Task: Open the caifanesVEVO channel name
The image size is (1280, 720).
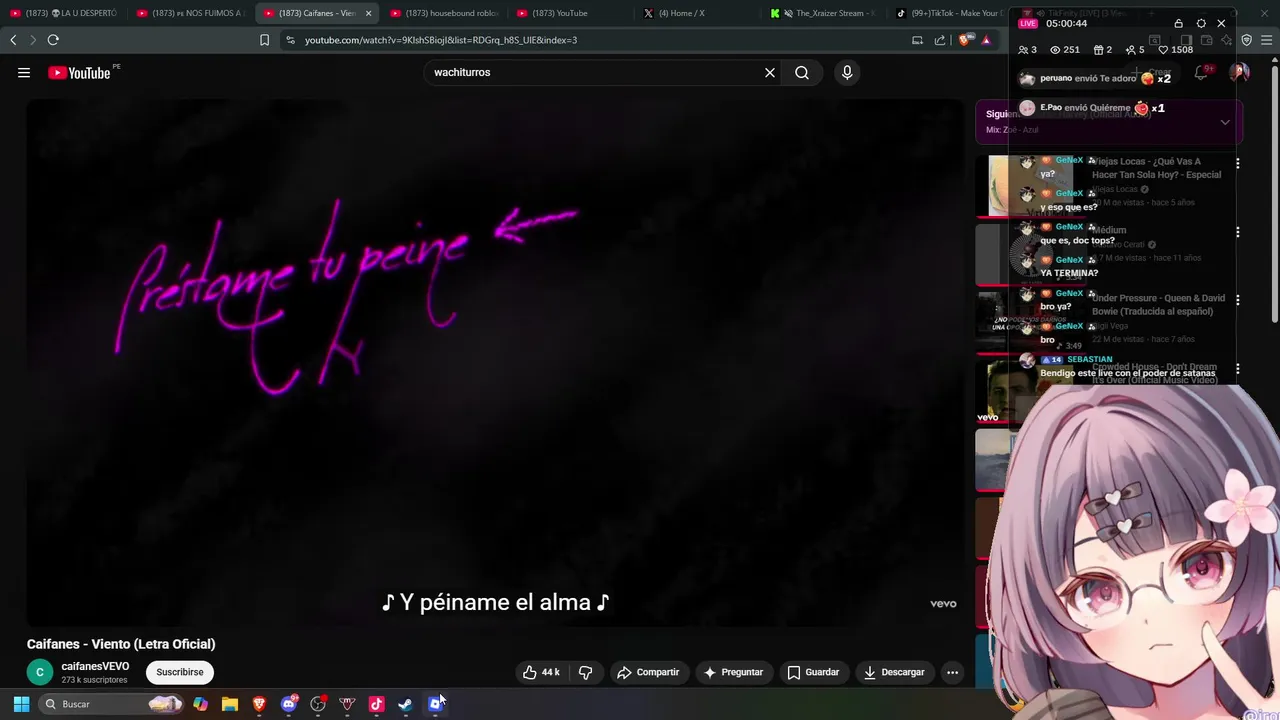Action: click(95, 666)
